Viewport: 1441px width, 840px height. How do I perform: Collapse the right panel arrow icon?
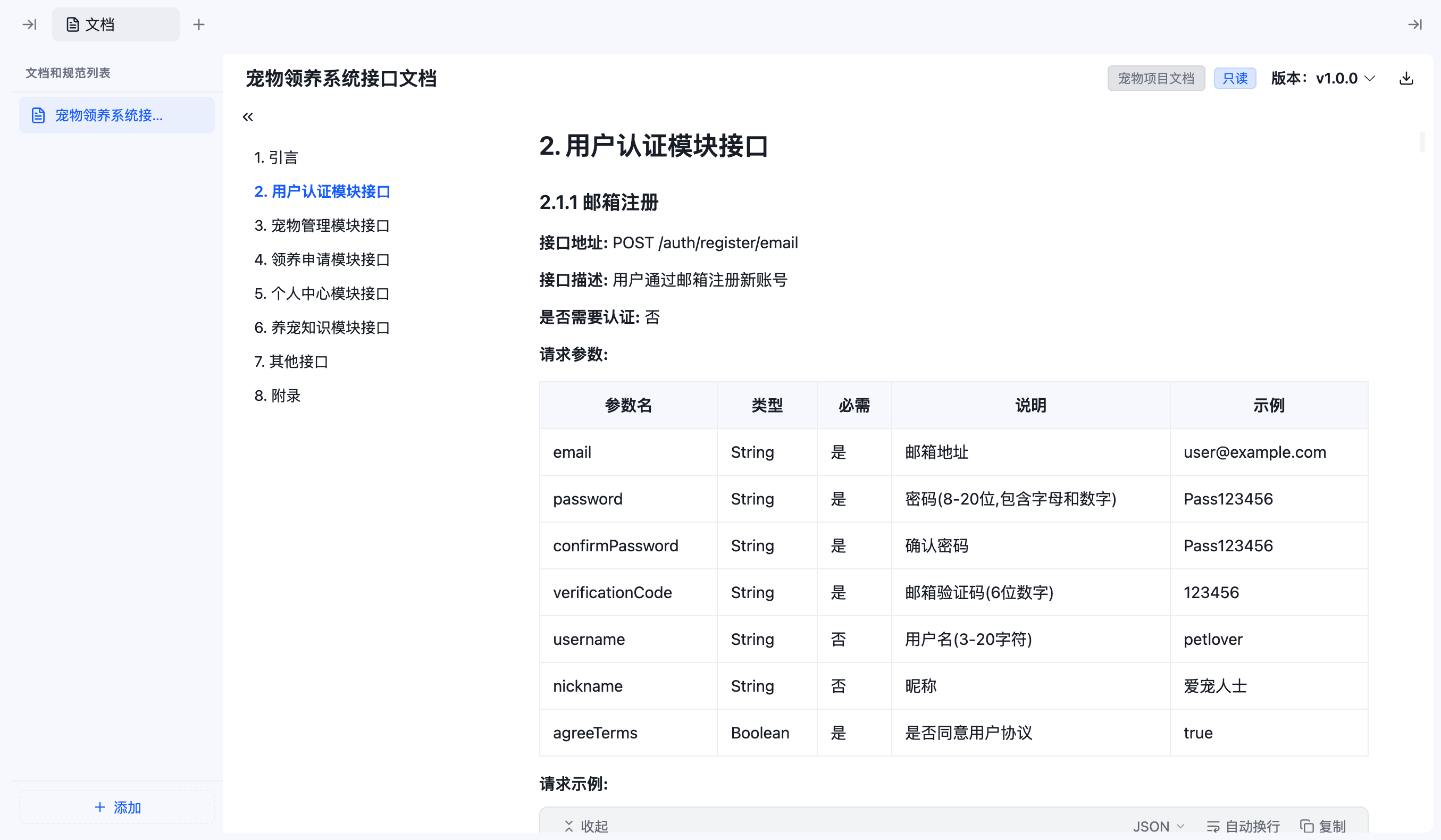(1415, 24)
